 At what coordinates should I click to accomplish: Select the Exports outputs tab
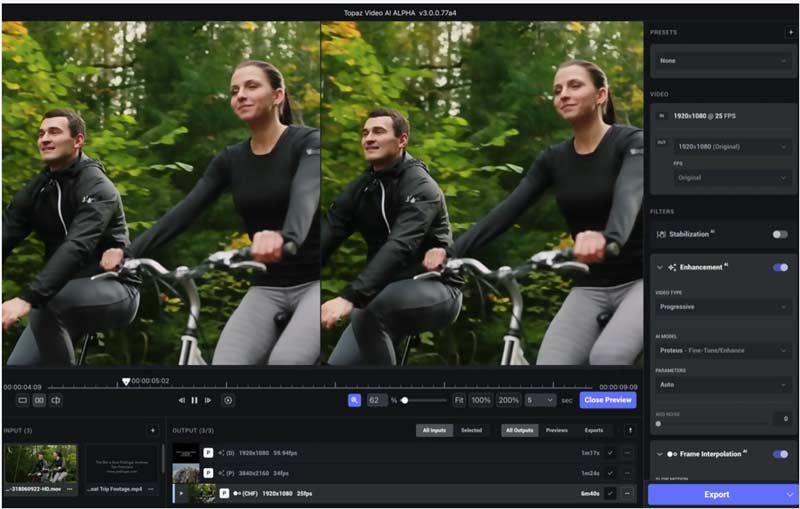pos(593,430)
